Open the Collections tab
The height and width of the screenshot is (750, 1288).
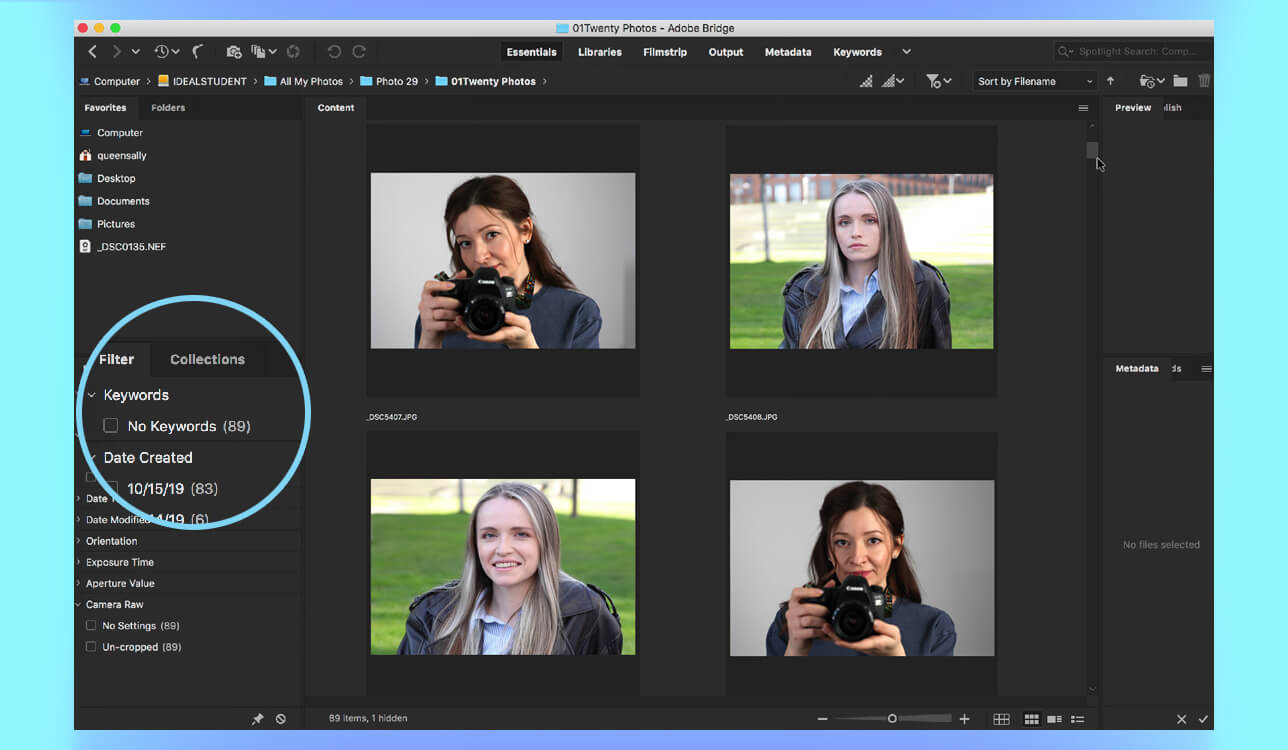[x=207, y=359]
